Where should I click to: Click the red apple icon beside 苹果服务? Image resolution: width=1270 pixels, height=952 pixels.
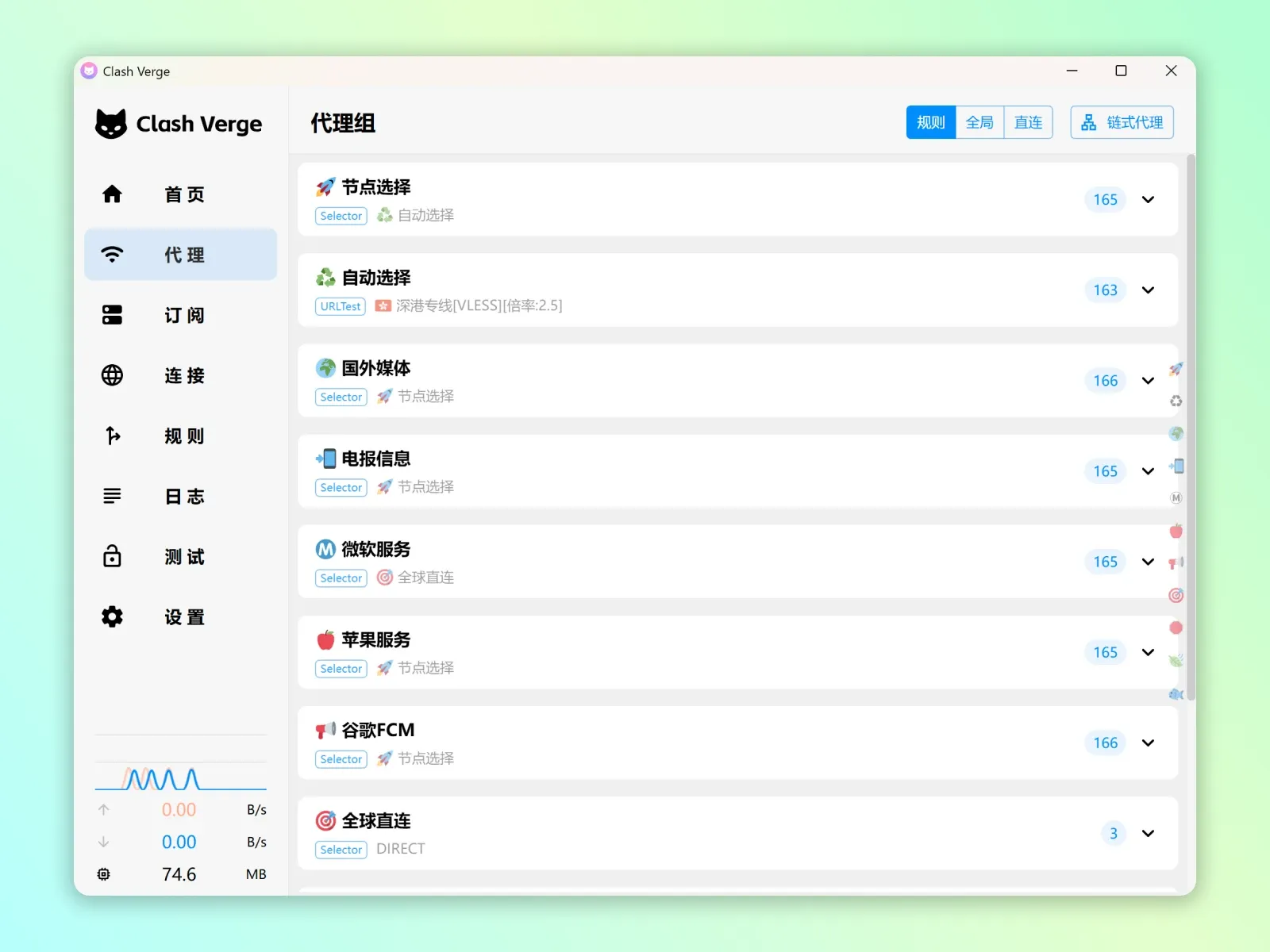pyautogui.click(x=325, y=639)
